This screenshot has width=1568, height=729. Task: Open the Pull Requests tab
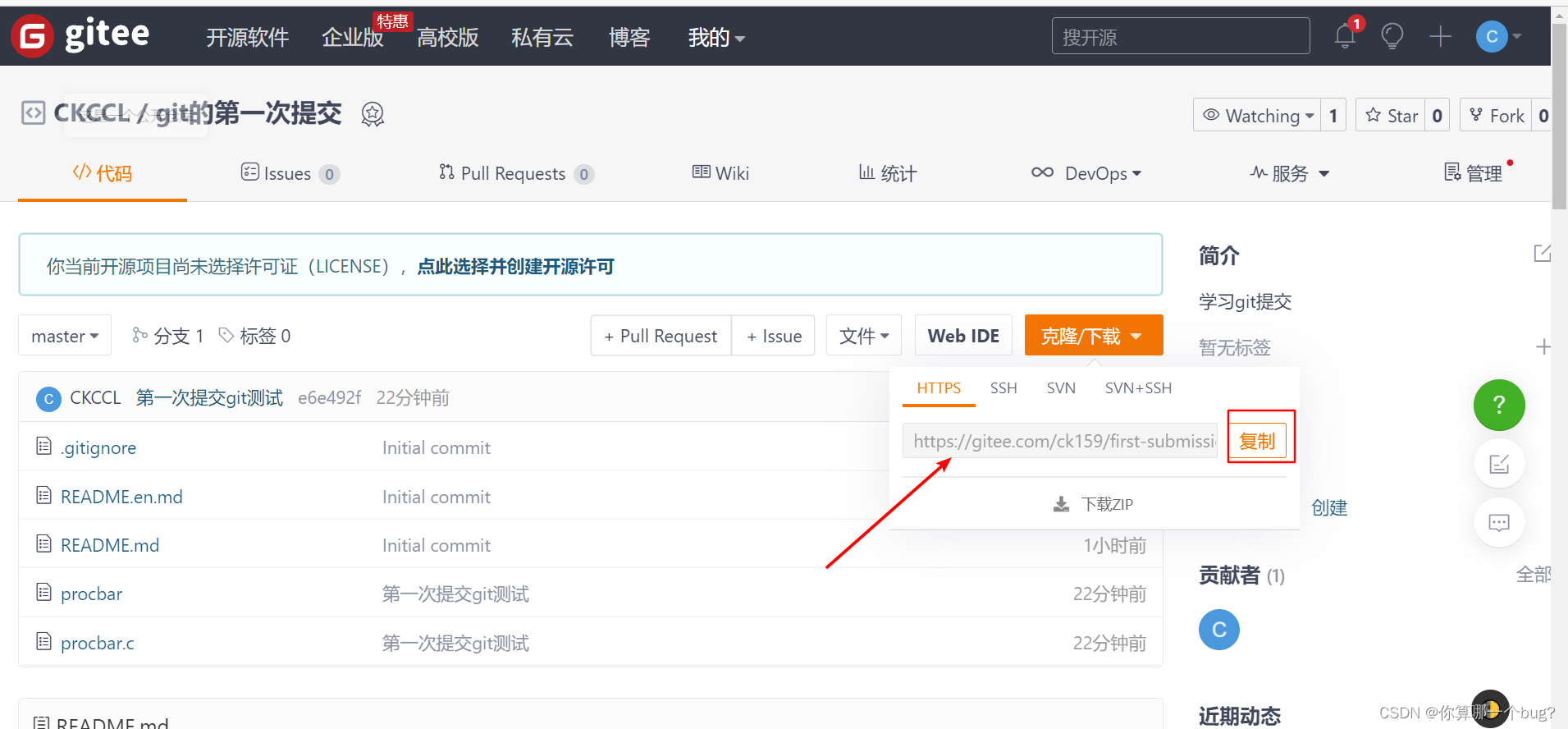coord(516,173)
